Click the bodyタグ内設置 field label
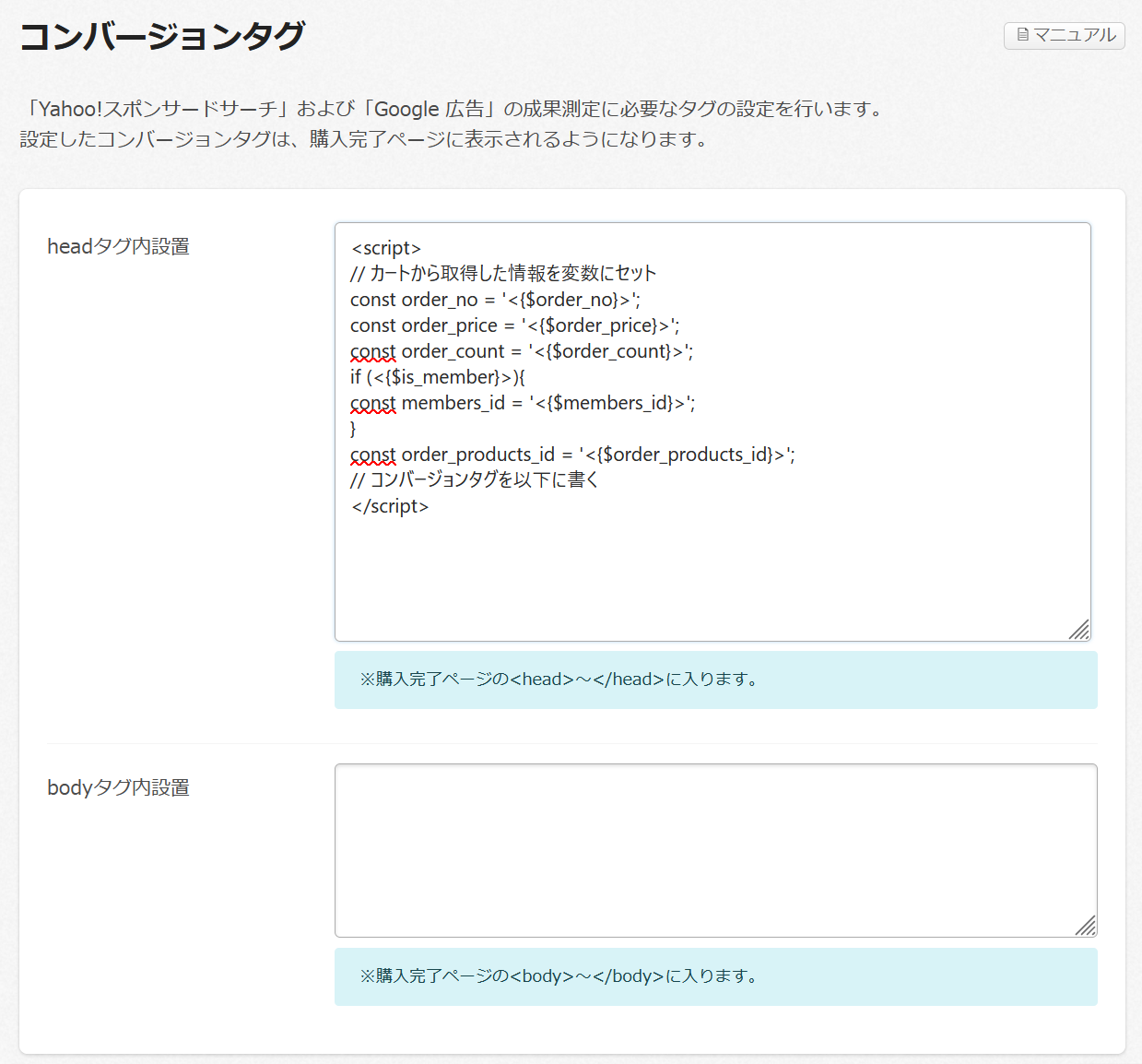This screenshot has width=1142, height=1064. click(118, 787)
